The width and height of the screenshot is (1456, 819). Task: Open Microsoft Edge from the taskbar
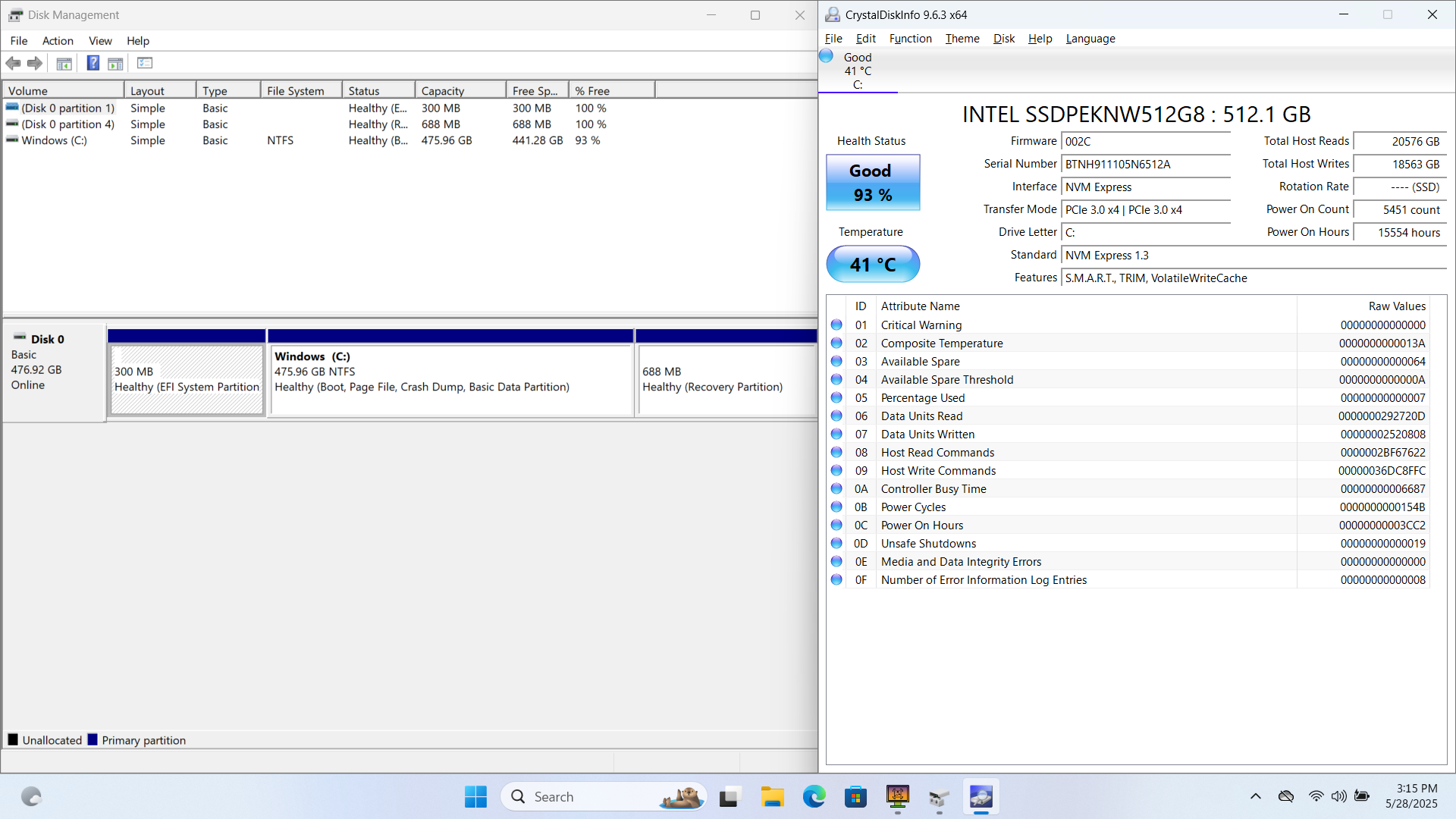point(814,797)
